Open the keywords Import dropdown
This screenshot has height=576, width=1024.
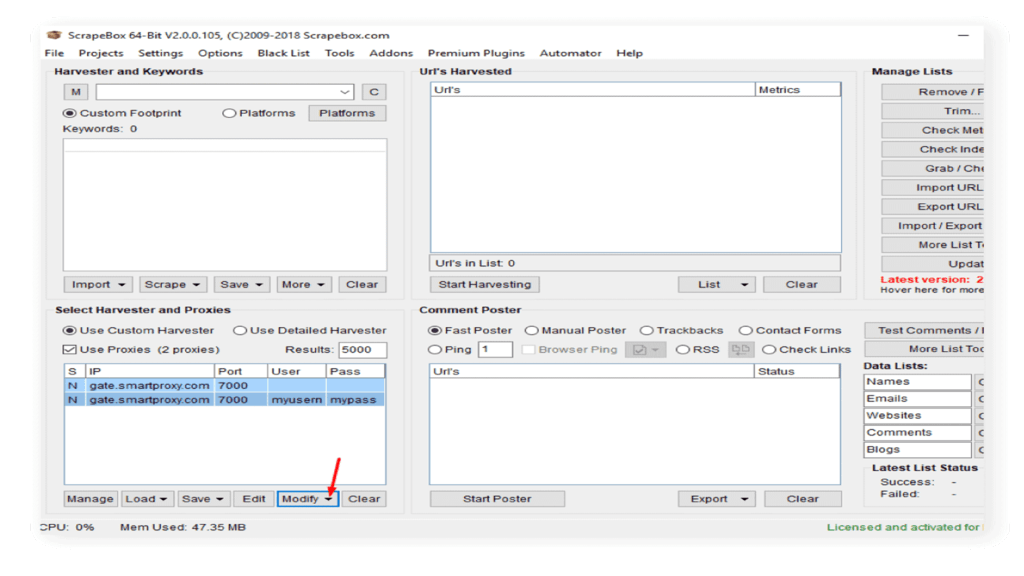pos(98,285)
